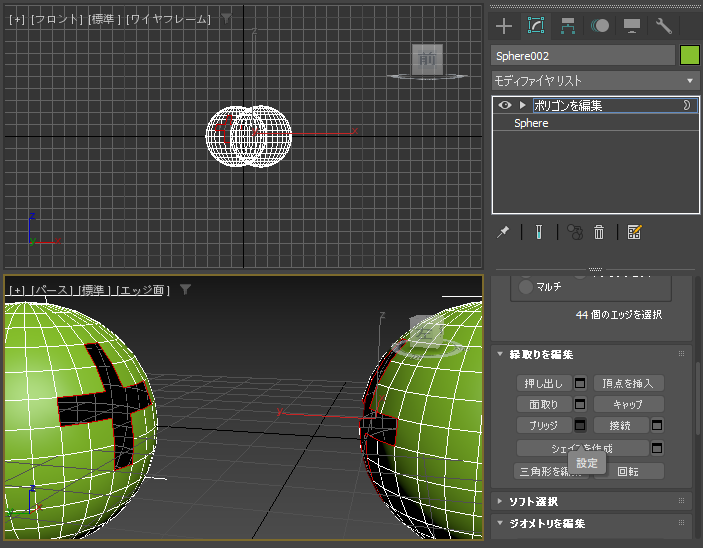Click grip dots of ソフト選択 rollout
Image resolution: width=703 pixels, height=548 pixels.
(x=681, y=500)
